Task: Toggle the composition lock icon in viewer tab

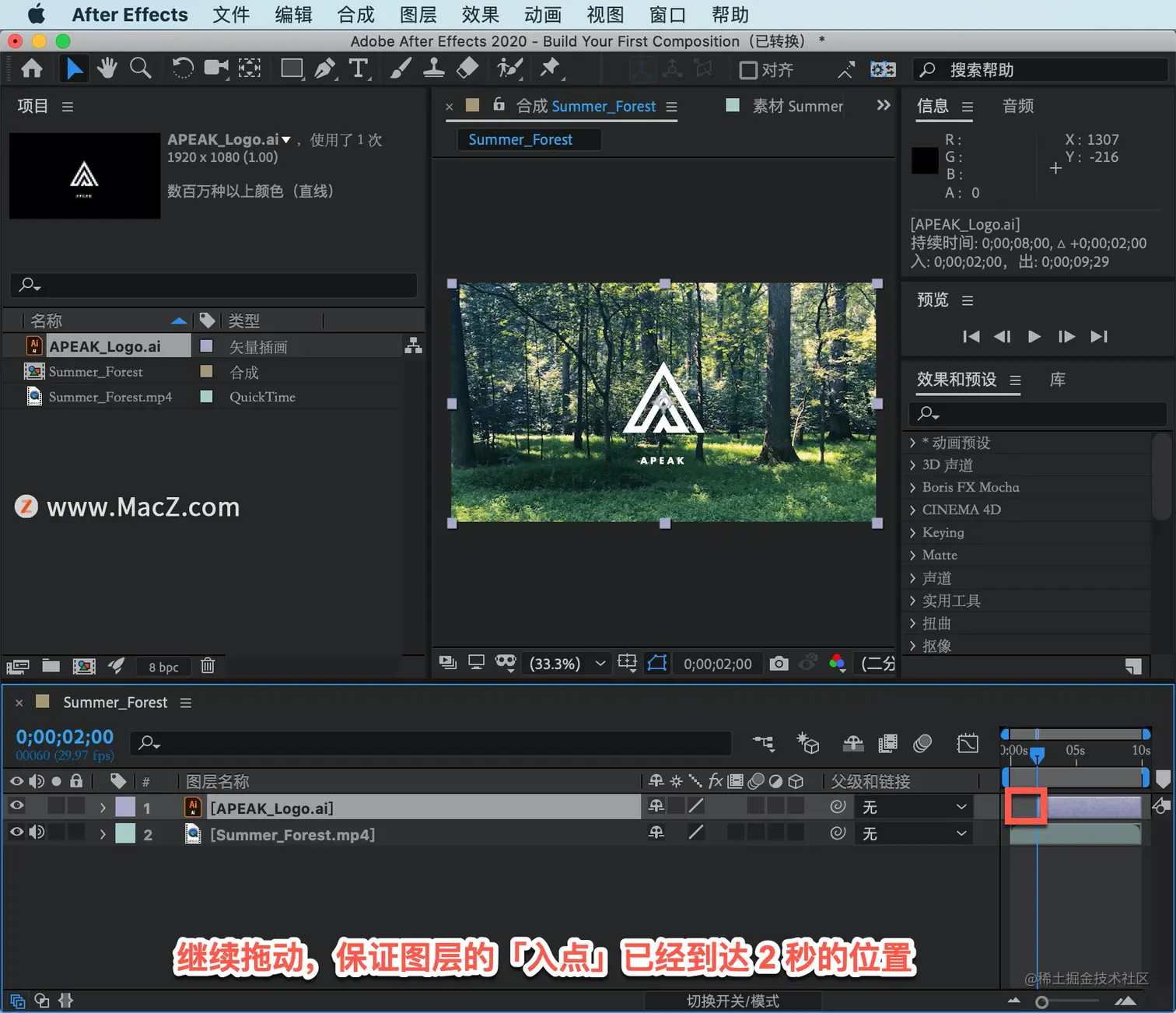Action: (499, 104)
